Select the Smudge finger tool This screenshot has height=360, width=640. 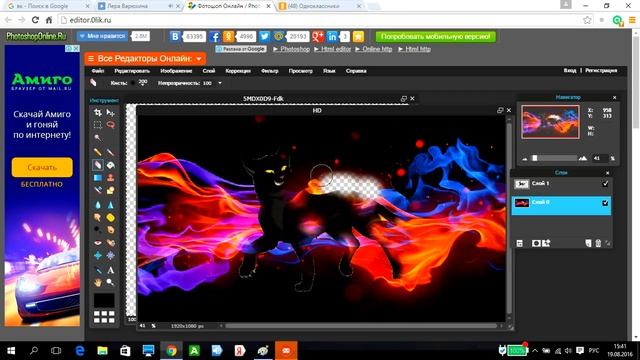click(98, 218)
